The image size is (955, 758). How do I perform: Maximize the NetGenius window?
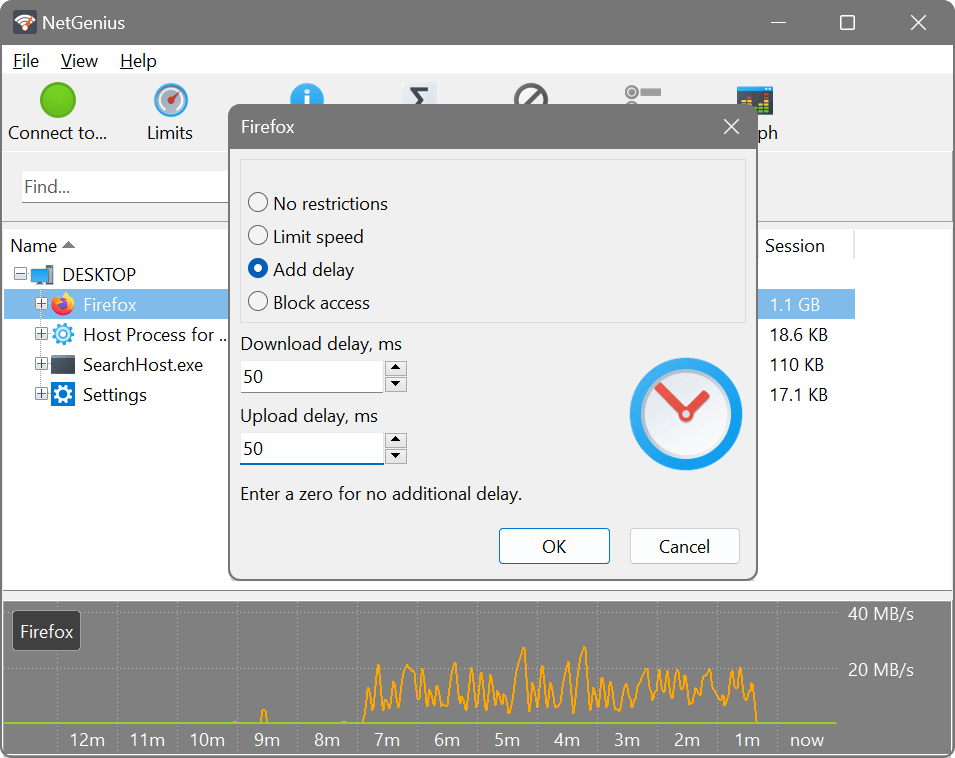tap(847, 23)
